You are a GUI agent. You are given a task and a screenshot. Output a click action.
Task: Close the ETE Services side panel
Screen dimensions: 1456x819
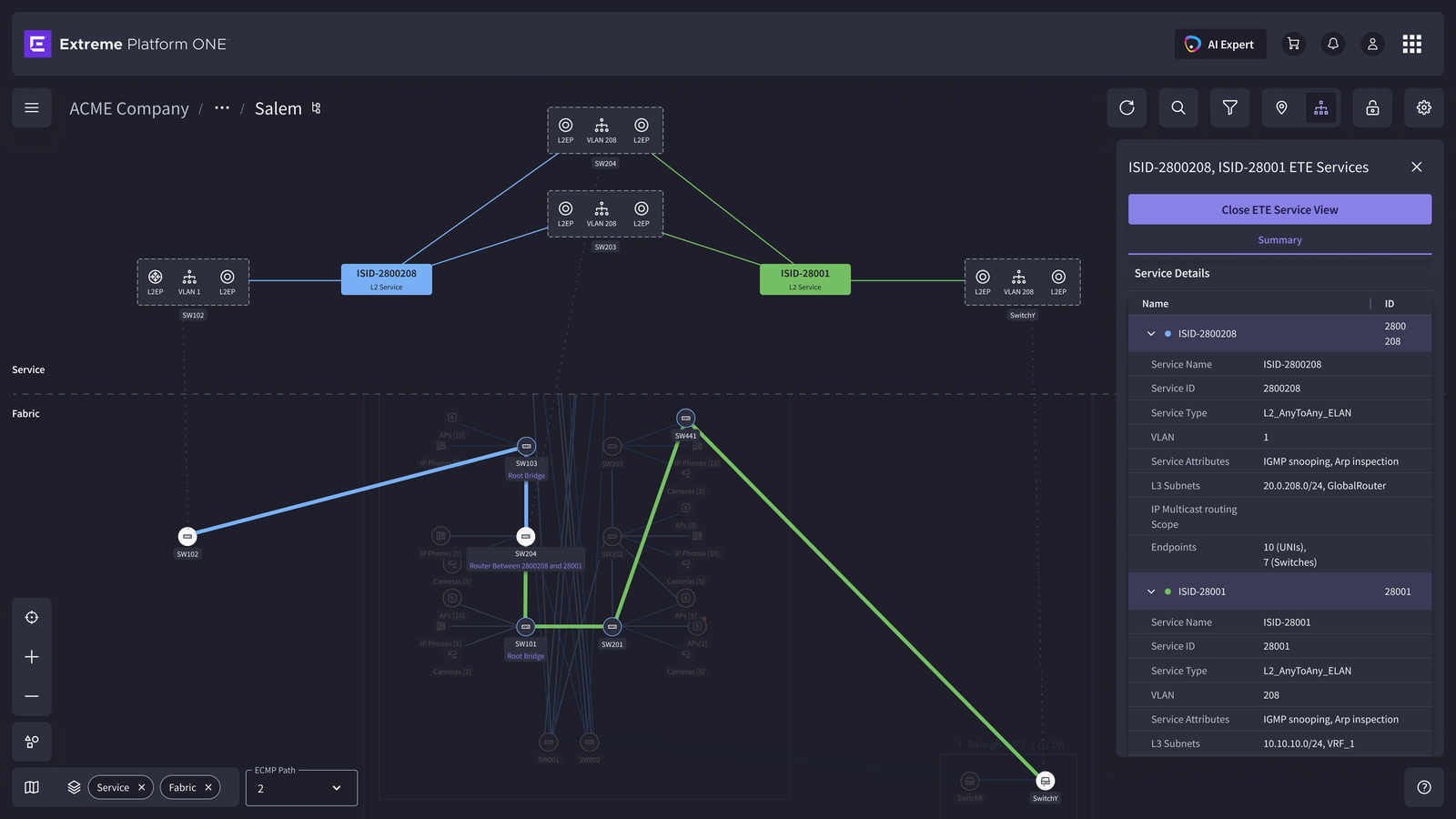(1417, 167)
